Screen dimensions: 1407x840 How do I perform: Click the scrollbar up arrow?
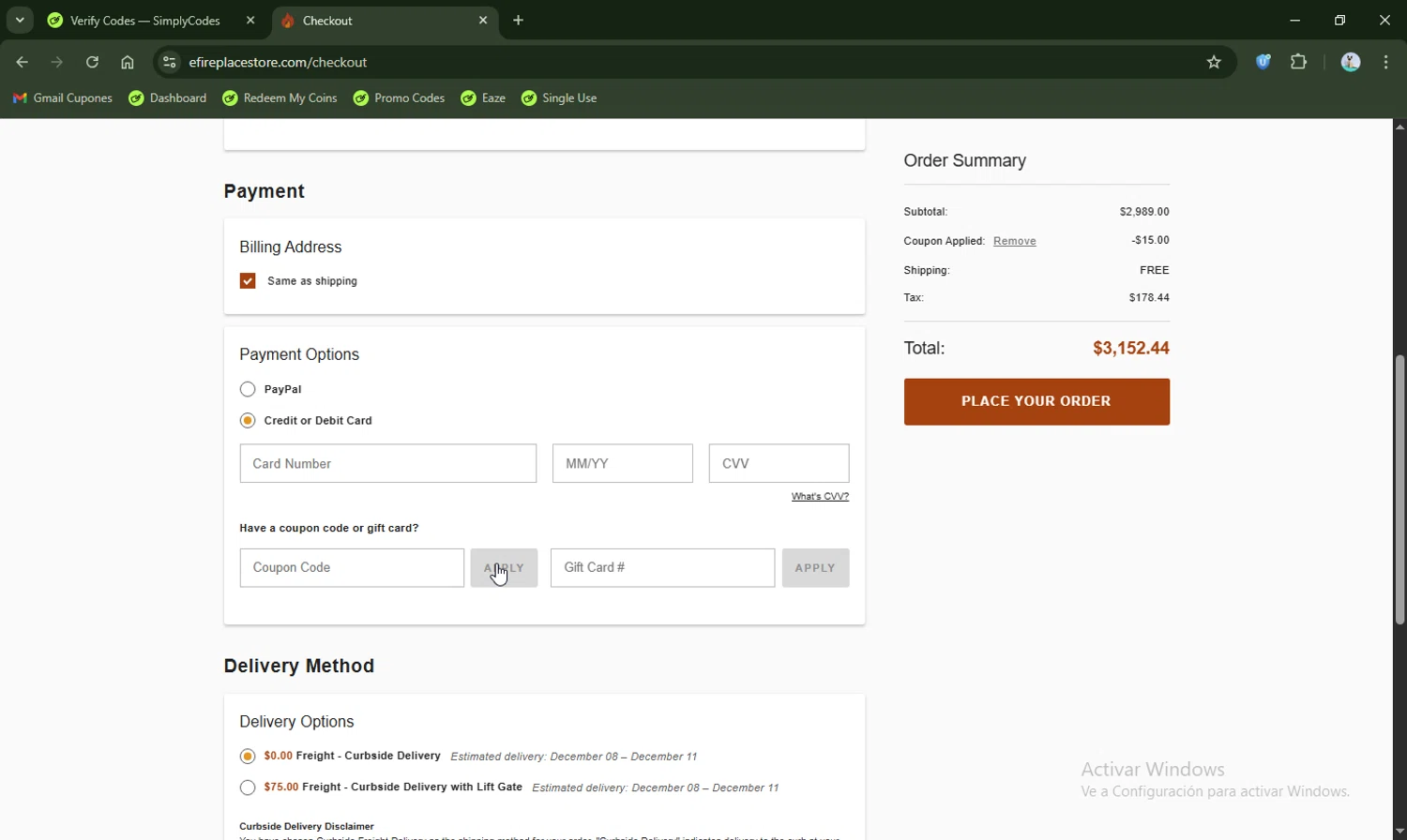(1399, 127)
